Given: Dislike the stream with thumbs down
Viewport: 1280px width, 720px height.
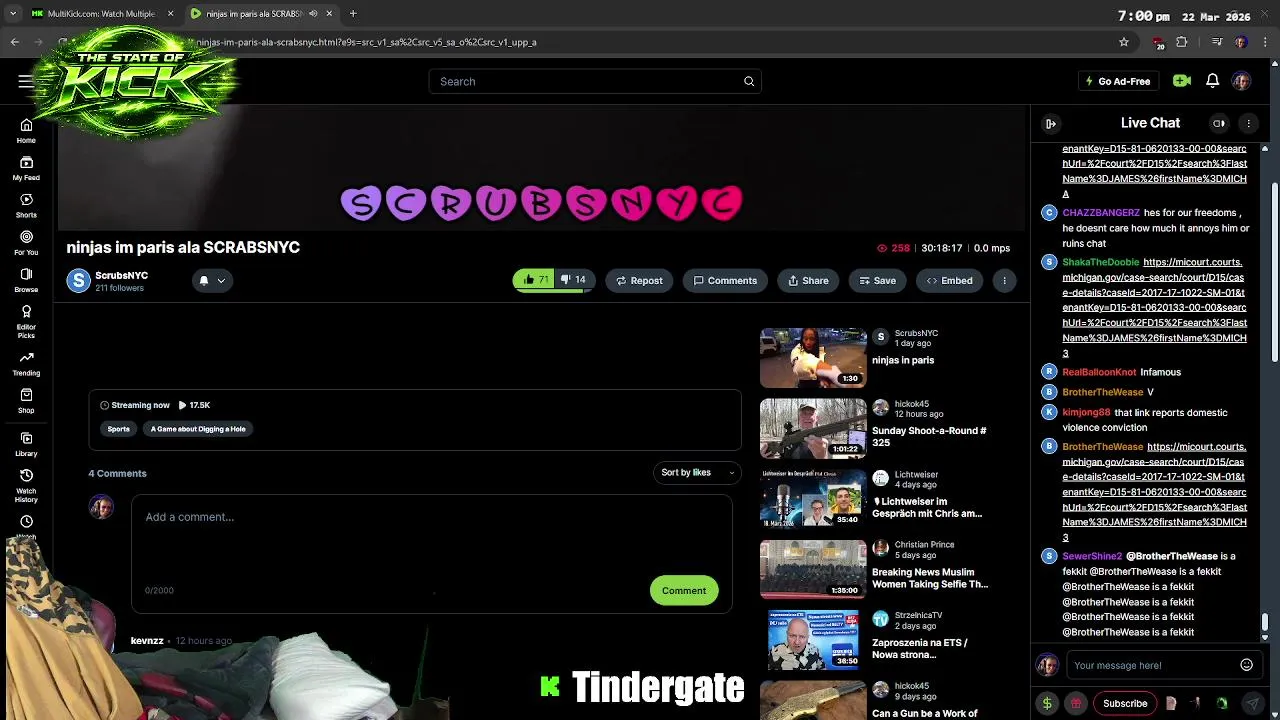Looking at the screenshot, I should pyautogui.click(x=573, y=280).
